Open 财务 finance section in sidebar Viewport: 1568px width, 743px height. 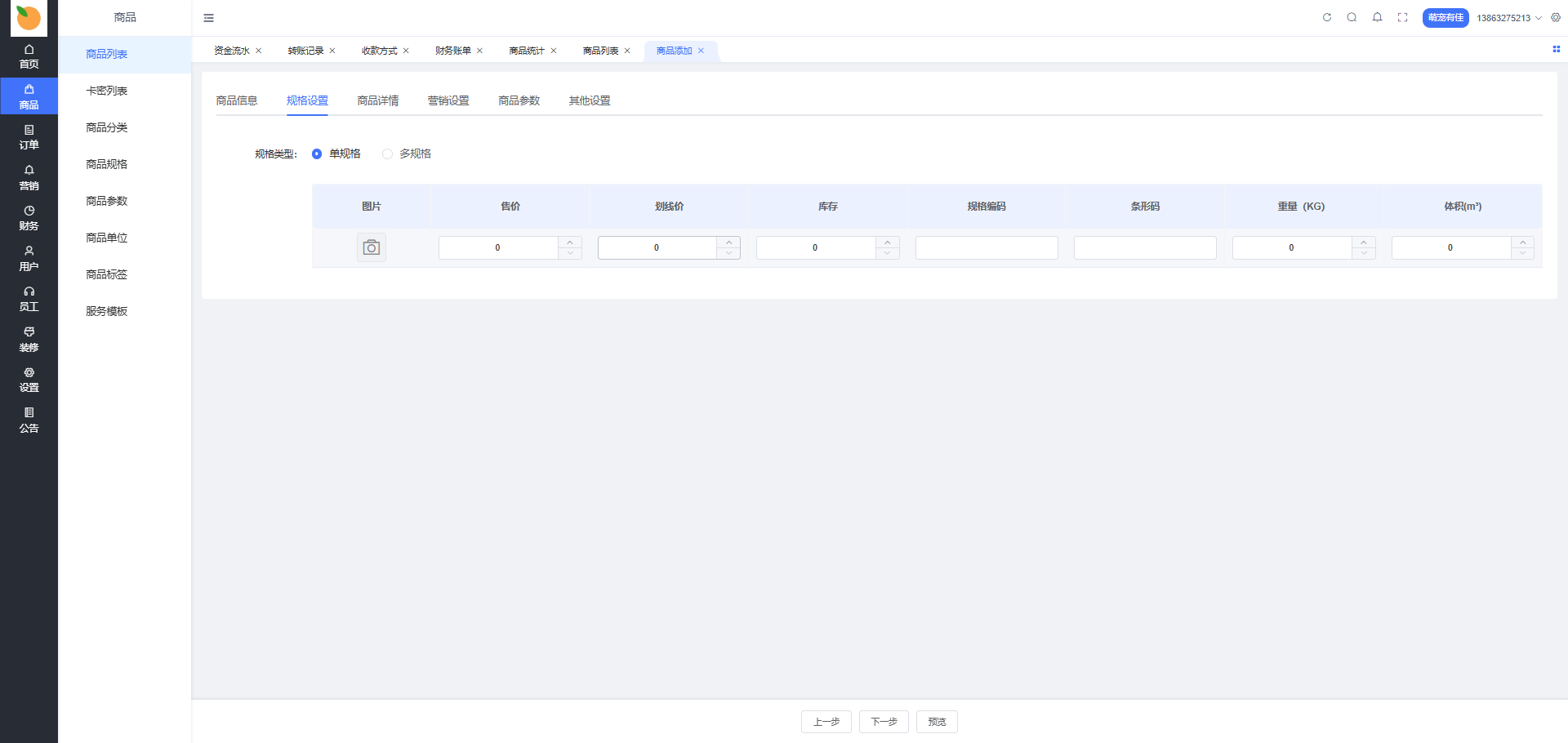tap(29, 218)
